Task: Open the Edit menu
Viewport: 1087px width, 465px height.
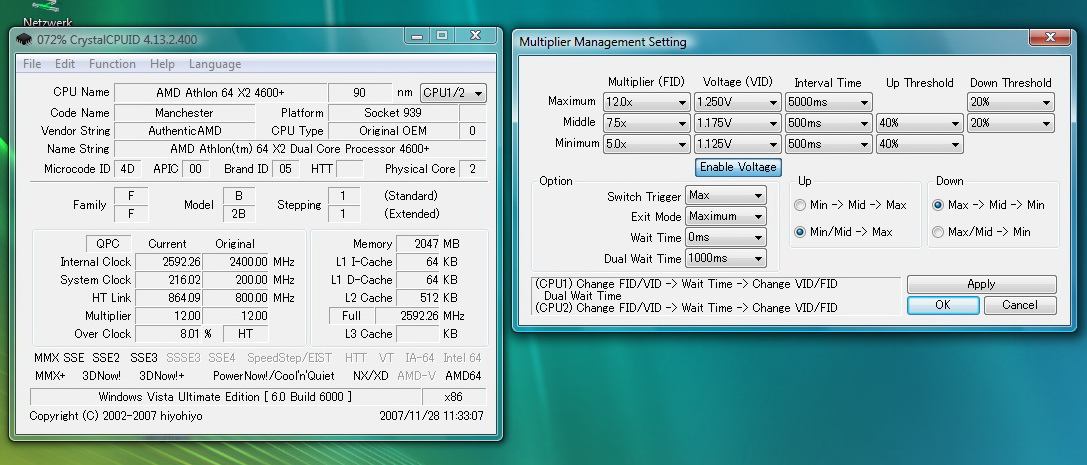Action: click(64, 64)
